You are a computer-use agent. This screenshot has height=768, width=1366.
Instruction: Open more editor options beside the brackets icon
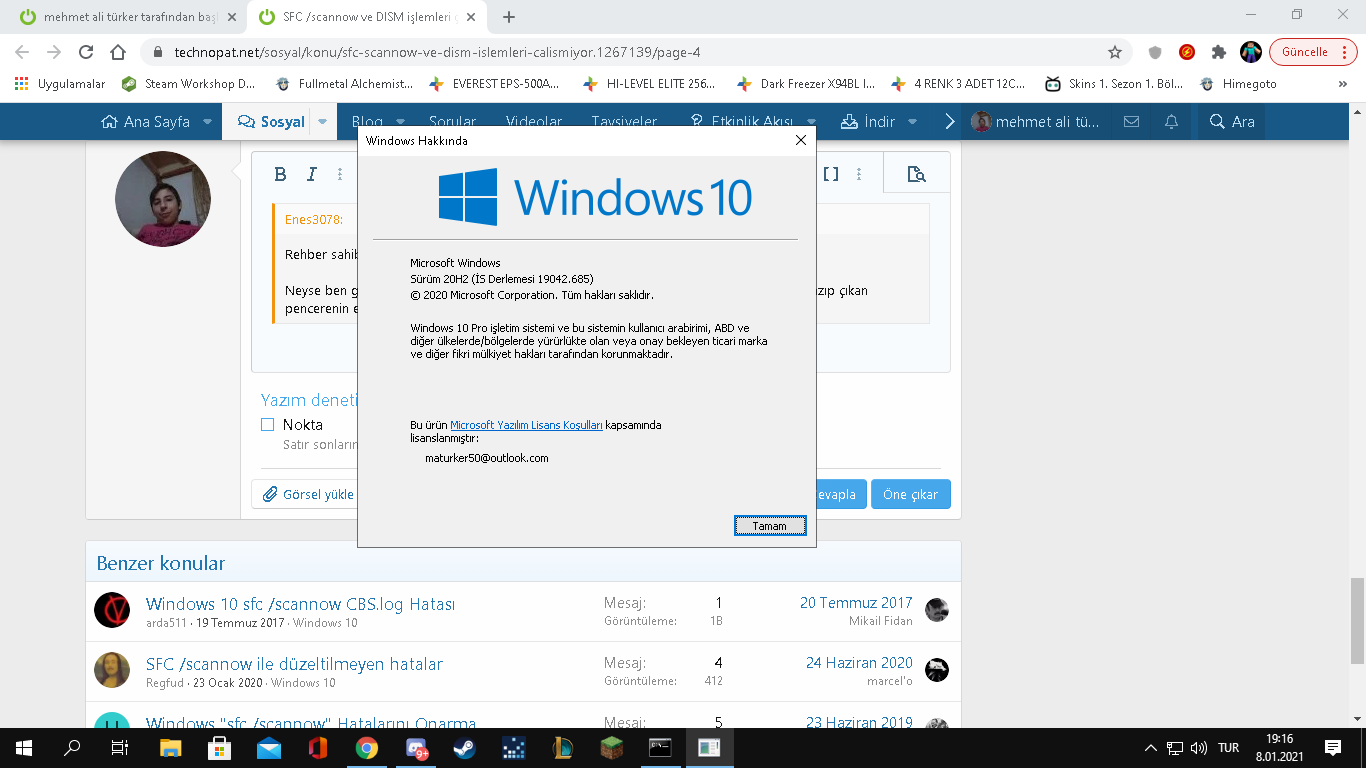(x=860, y=174)
